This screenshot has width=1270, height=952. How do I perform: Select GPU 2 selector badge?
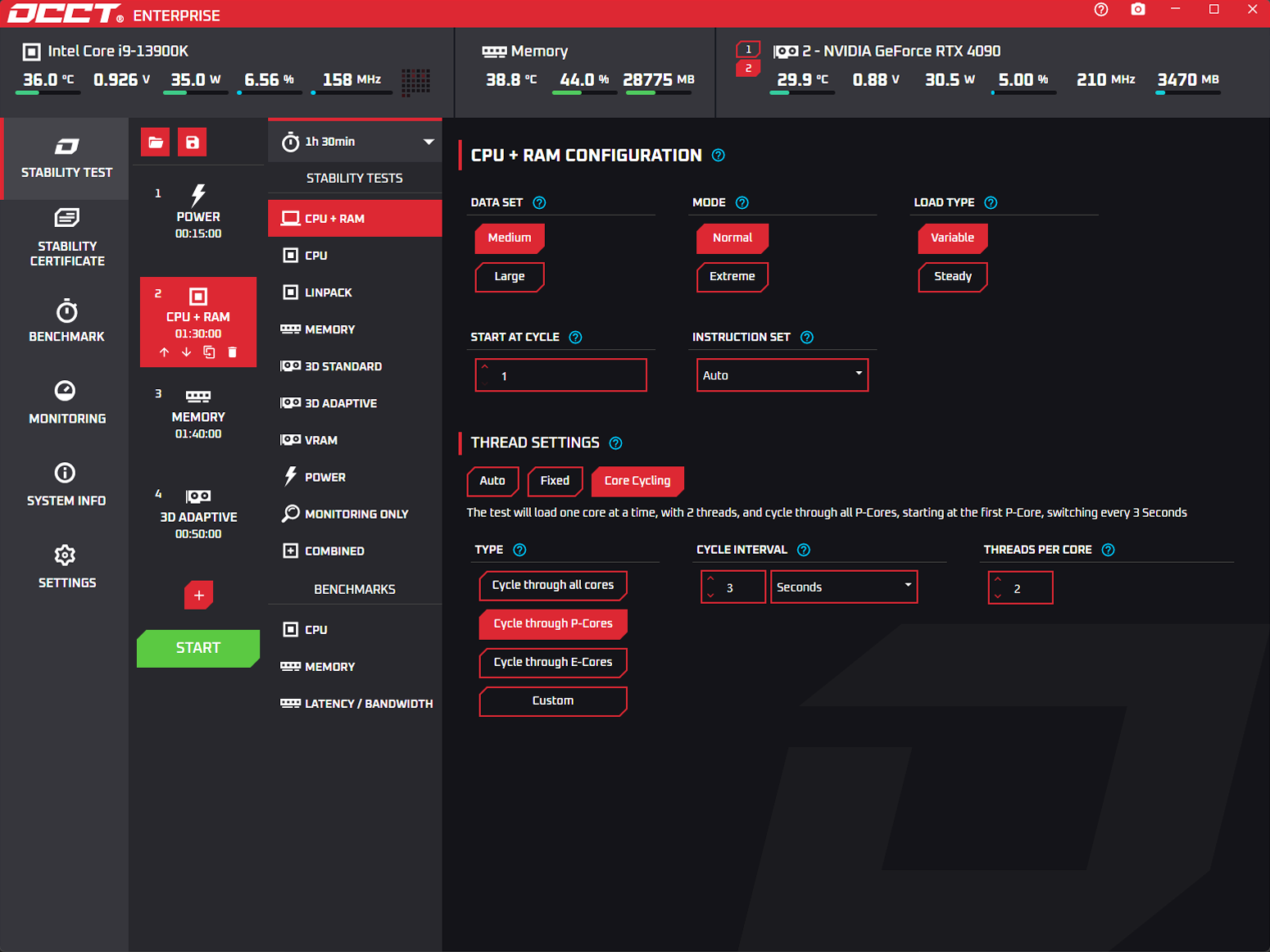748,68
